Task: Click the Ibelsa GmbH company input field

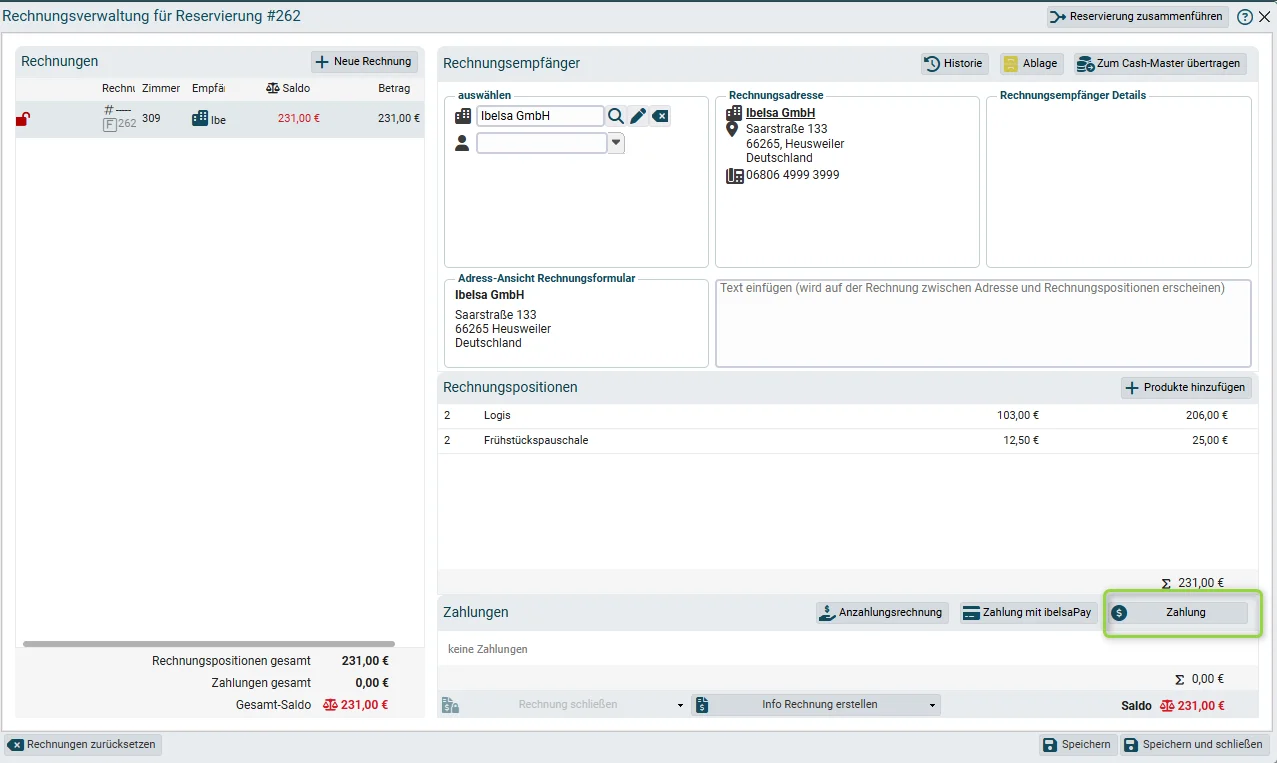Action: pyautogui.click(x=540, y=116)
